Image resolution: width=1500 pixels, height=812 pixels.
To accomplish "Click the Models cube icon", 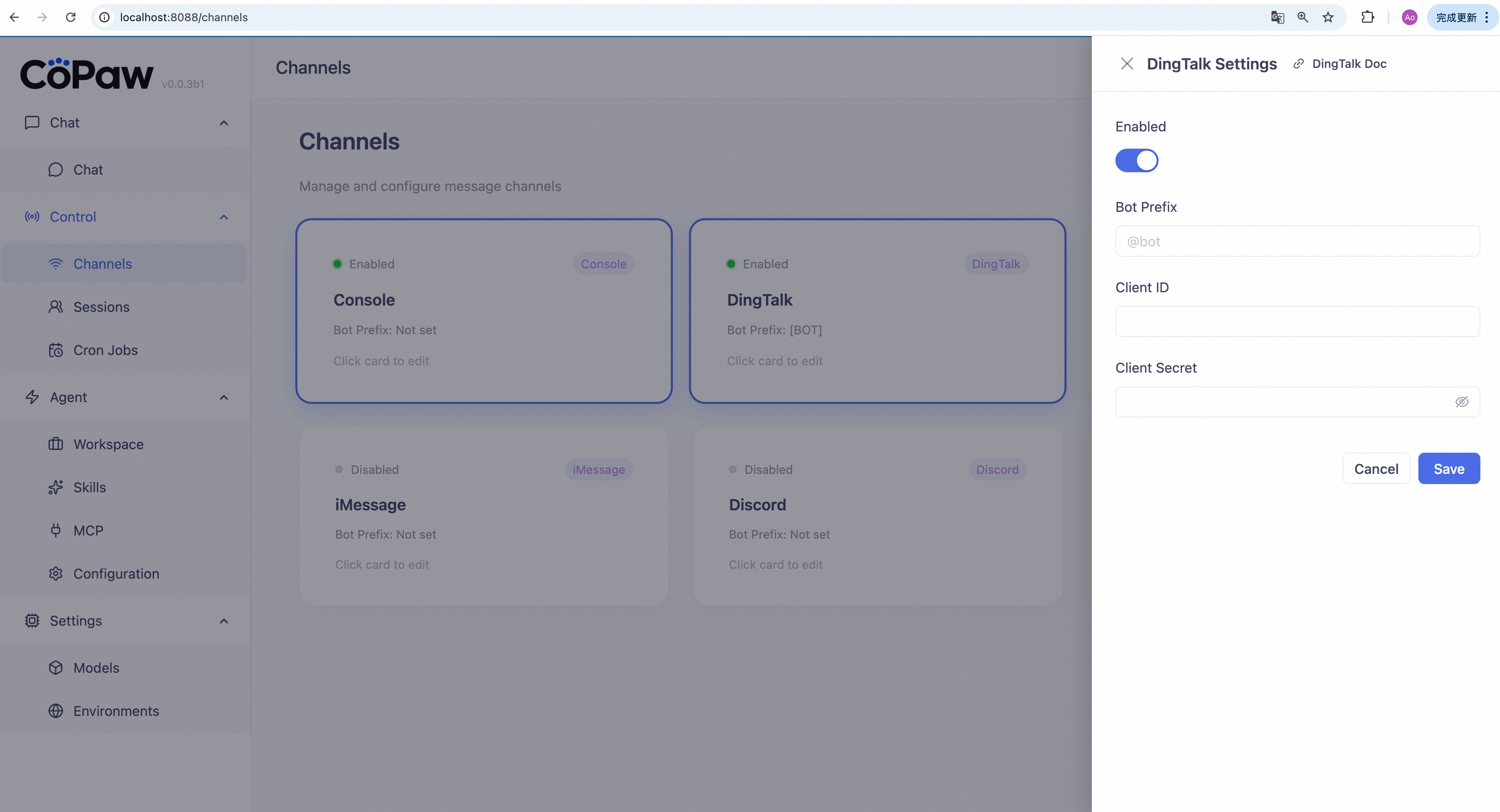I will click(55, 668).
